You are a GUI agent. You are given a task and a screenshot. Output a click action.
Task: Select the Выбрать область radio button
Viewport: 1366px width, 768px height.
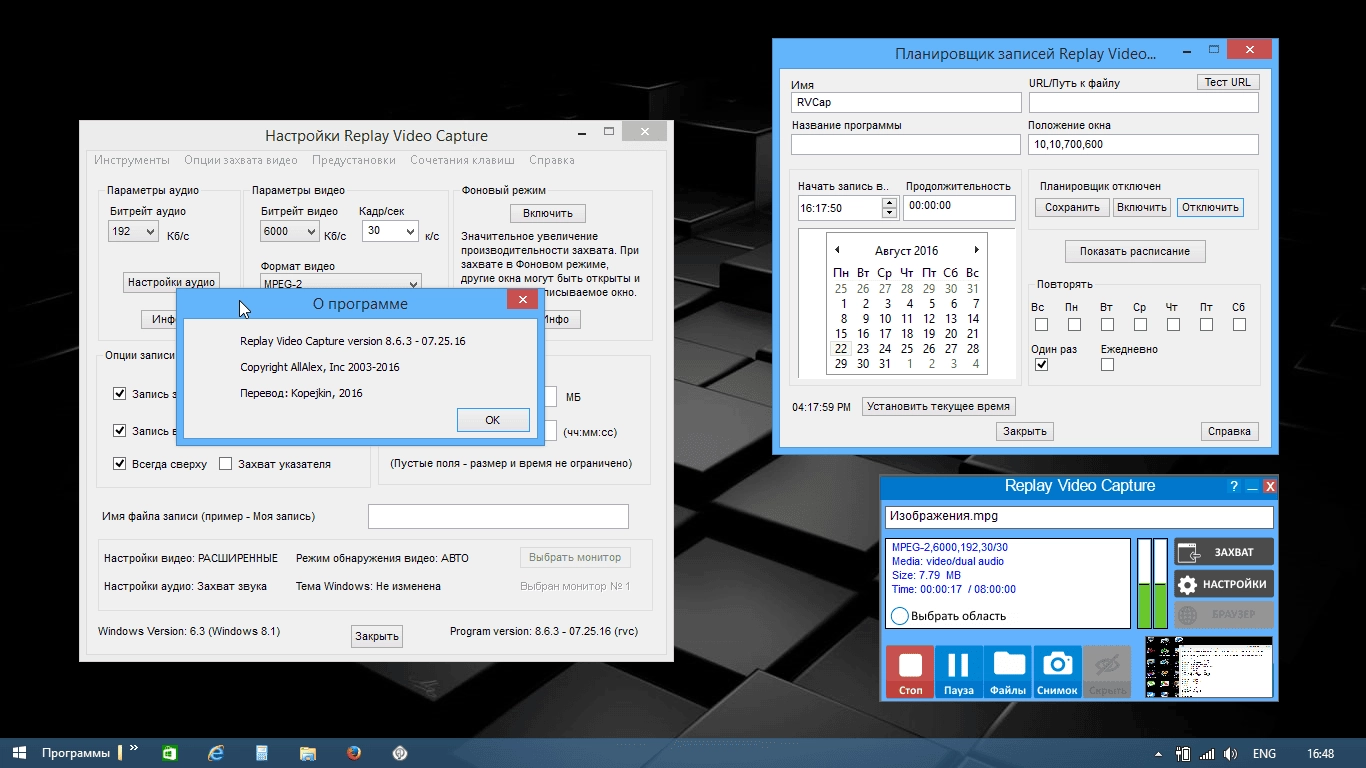[x=899, y=616]
